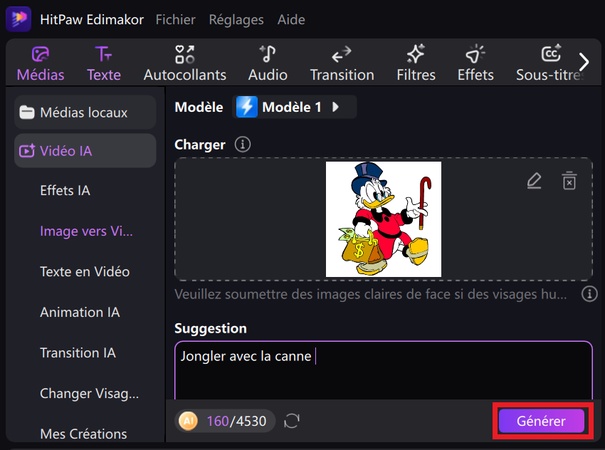The height and width of the screenshot is (450, 605).
Task: Open the Autocollants tab
Action: [x=185, y=64]
